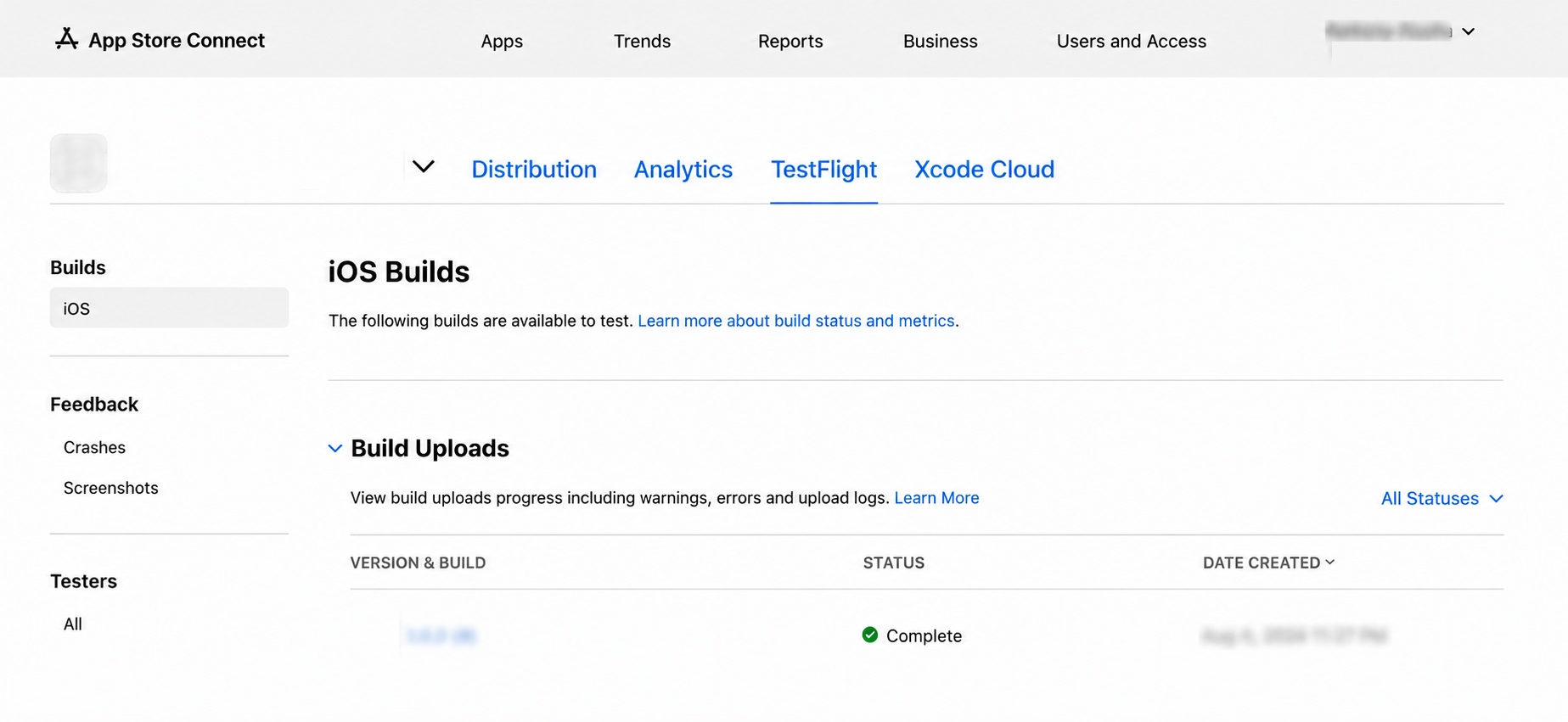
Task: Open Crashes feedback
Action: tap(94, 447)
